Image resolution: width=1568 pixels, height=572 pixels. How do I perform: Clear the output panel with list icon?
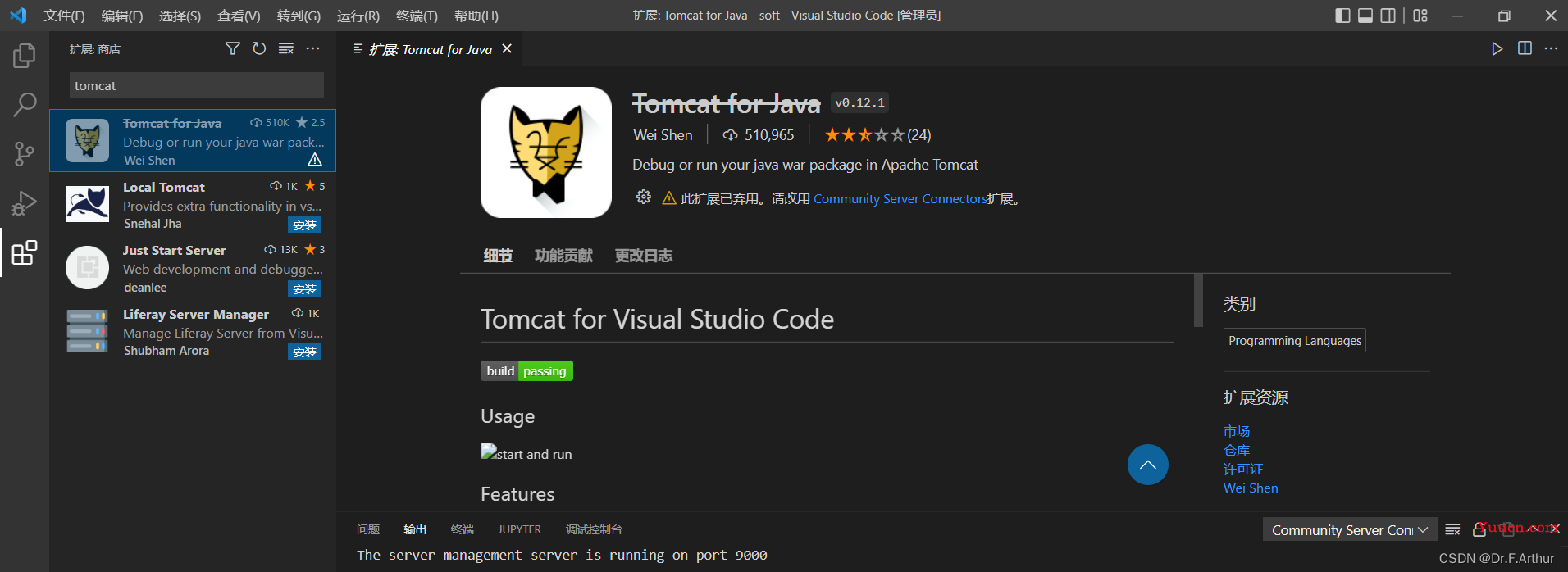click(x=1452, y=530)
